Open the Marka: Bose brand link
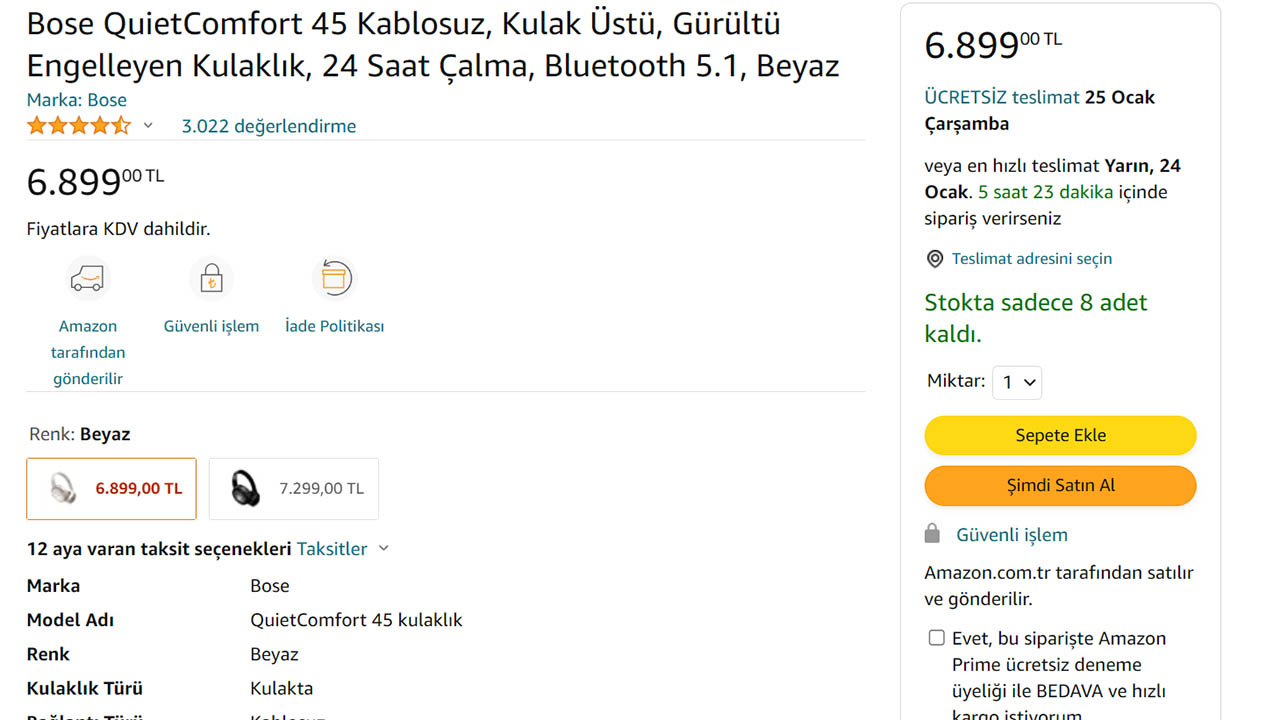1280x720 pixels. (x=77, y=100)
